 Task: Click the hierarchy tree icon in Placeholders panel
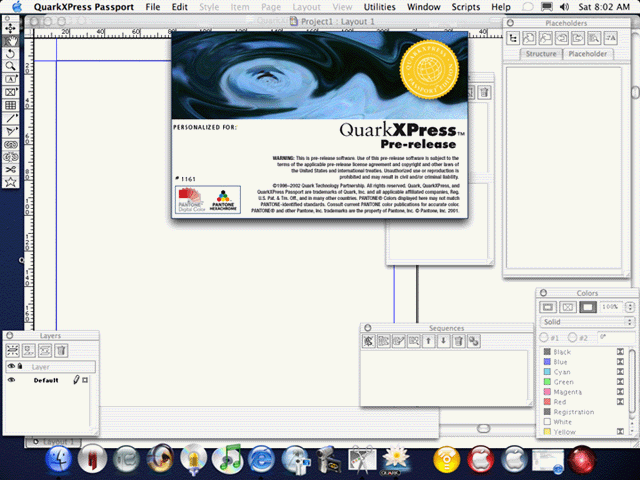coord(513,38)
